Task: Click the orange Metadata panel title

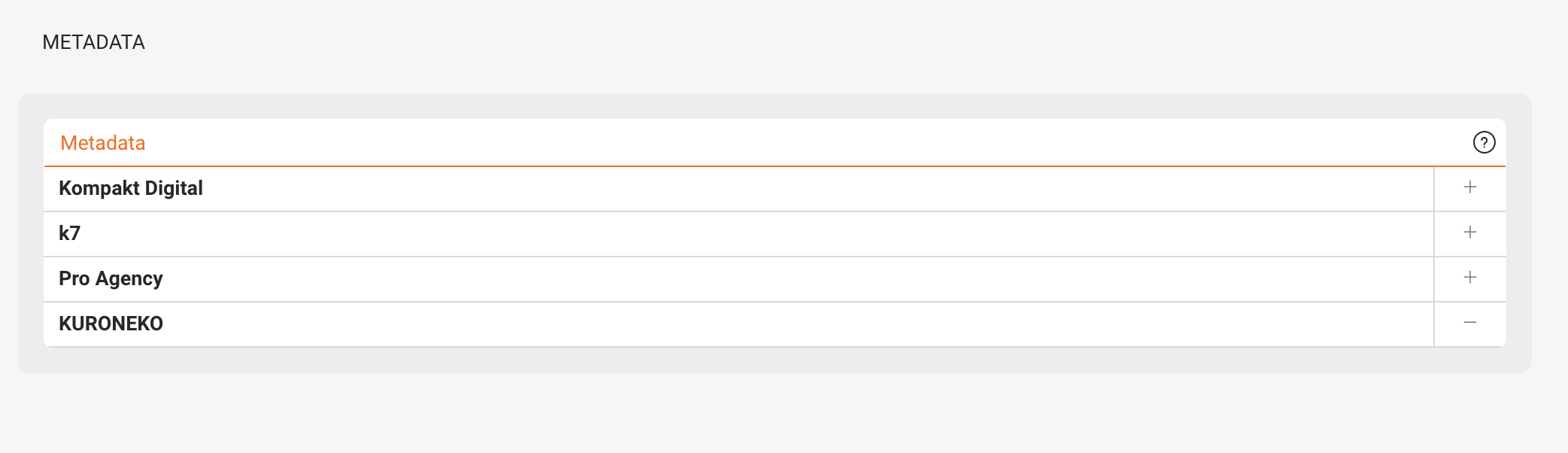Action: [x=103, y=143]
